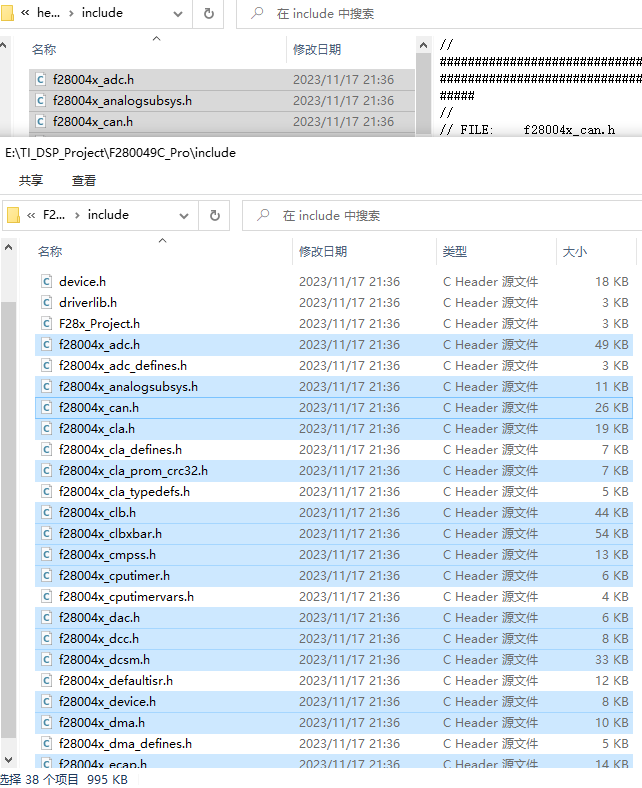This screenshot has height=788, width=642.
Task: Select f28004x_adc.h in the lower window
Action: 334,345
